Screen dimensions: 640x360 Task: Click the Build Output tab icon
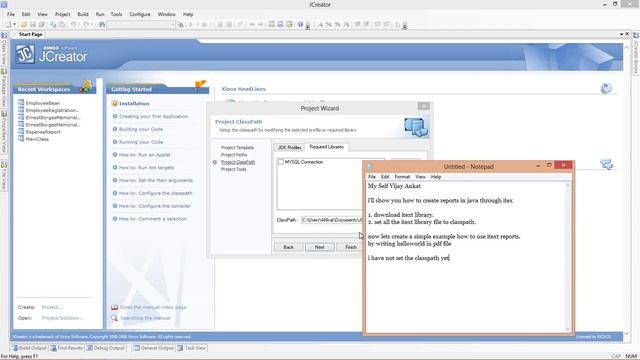[15, 348]
